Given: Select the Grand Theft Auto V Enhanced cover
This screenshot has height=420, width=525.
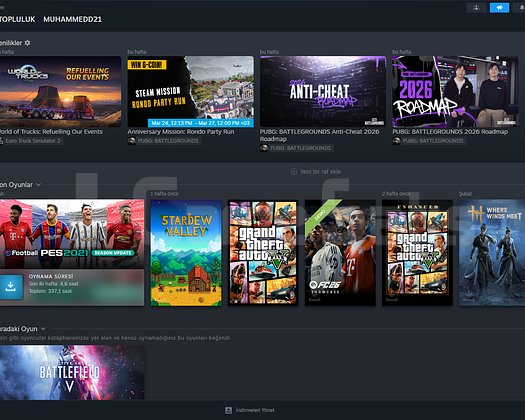Looking at the screenshot, I should [x=417, y=253].
